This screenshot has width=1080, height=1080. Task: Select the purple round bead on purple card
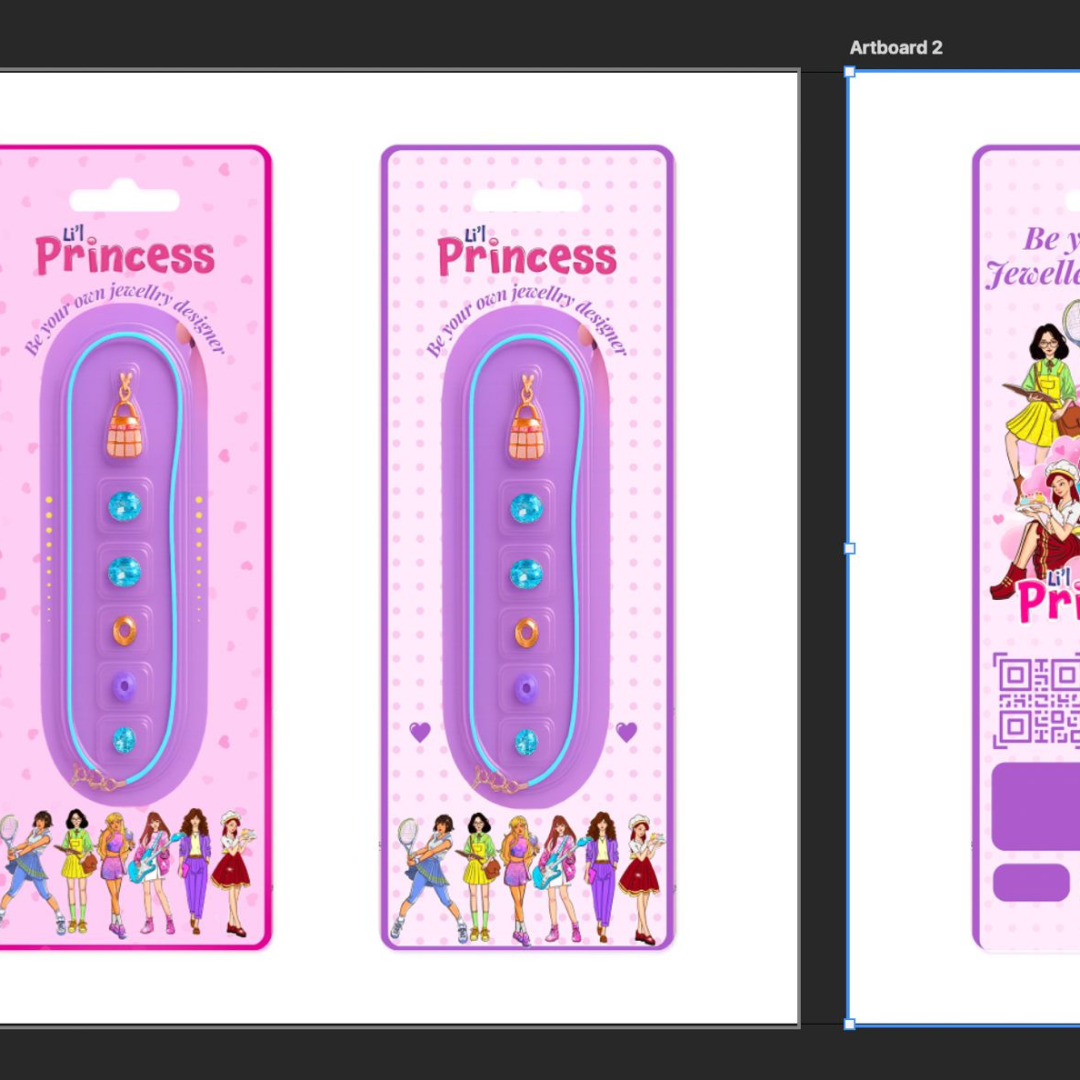[x=527, y=689]
